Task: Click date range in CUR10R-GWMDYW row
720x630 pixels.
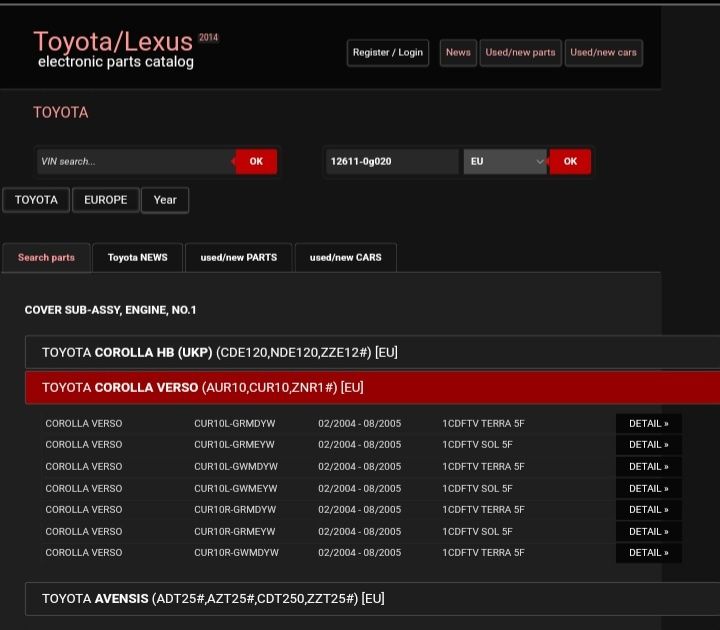Action: click(x=360, y=553)
